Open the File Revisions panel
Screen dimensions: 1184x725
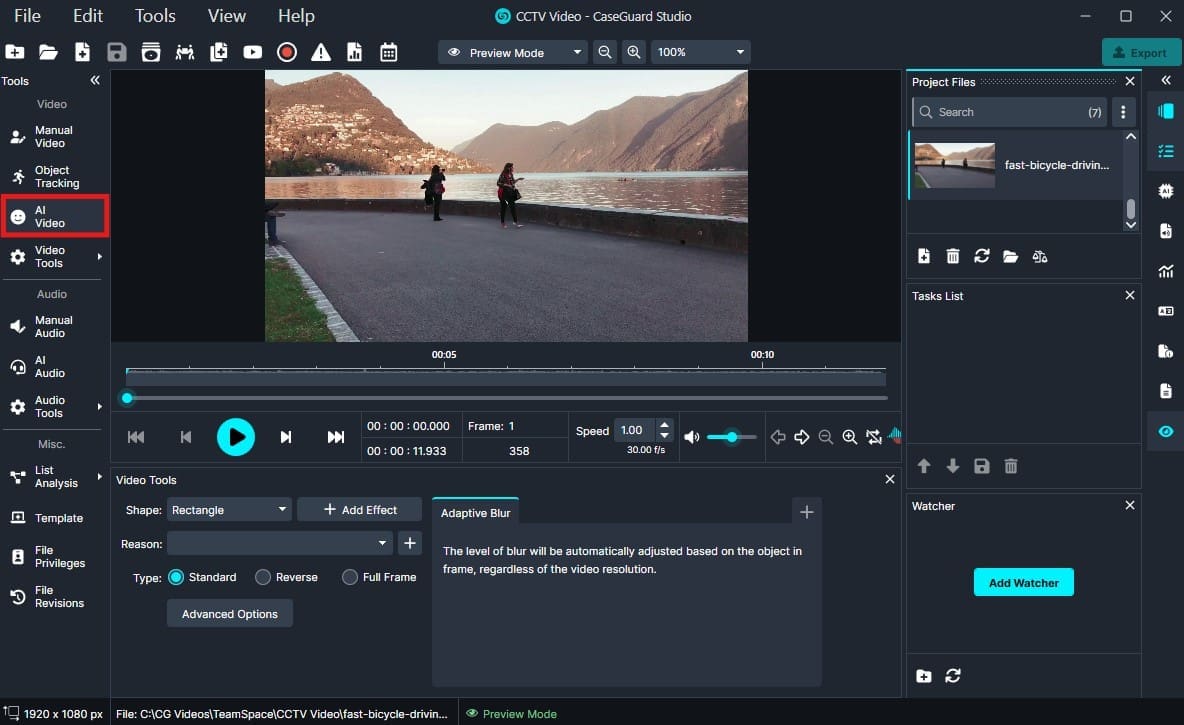click(x=46, y=596)
